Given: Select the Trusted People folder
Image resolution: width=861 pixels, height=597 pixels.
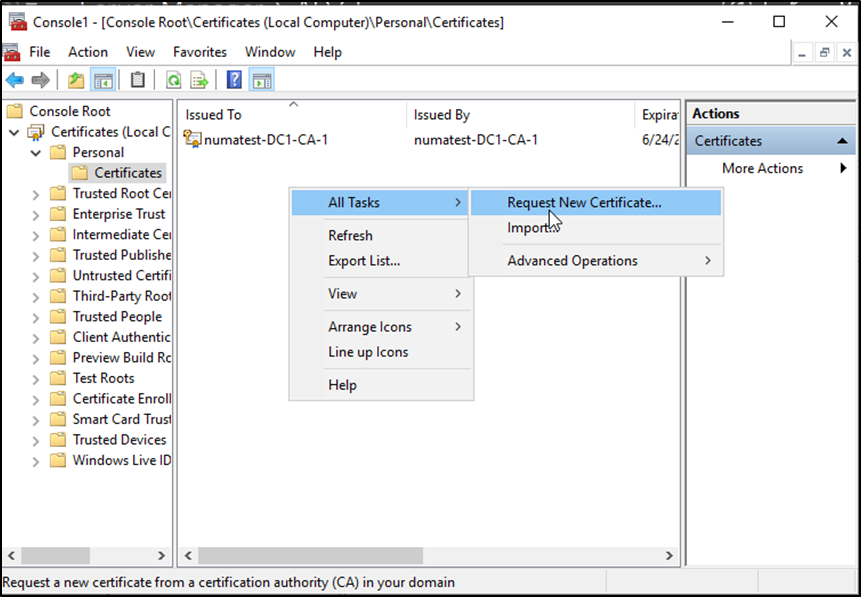Looking at the screenshot, I should pyautogui.click(x=117, y=317).
